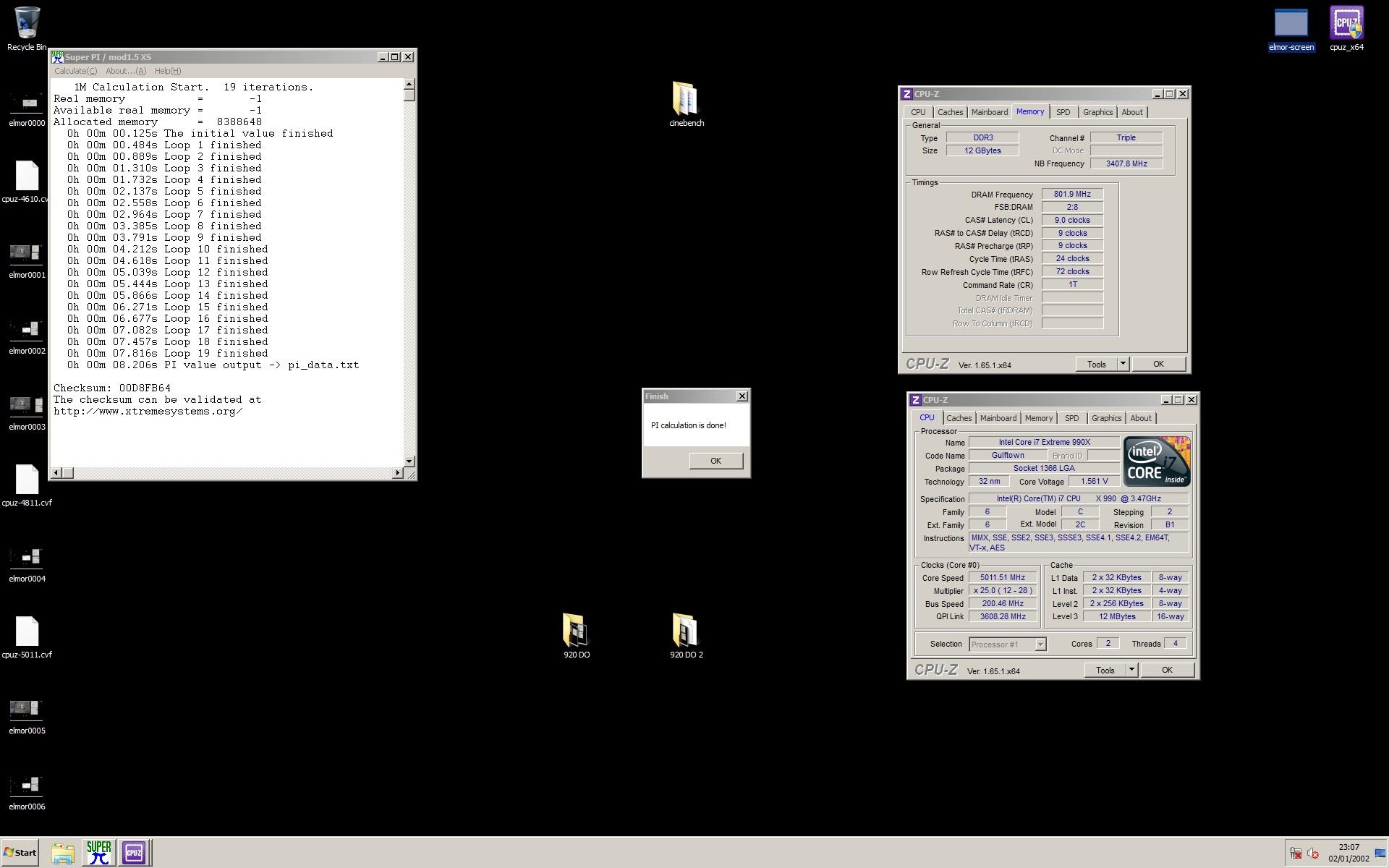Click Tools button in lower CPU-Z window
Viewport: 1389px width, 868px height.
pos(1105,671)
